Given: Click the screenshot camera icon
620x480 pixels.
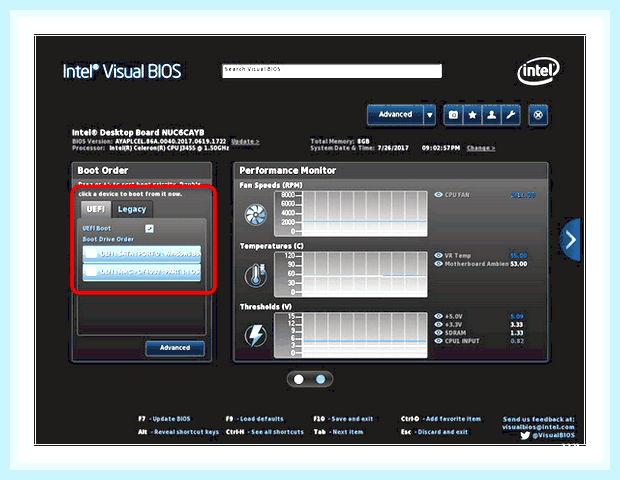Looking at the screenshot, I should 453,115.
